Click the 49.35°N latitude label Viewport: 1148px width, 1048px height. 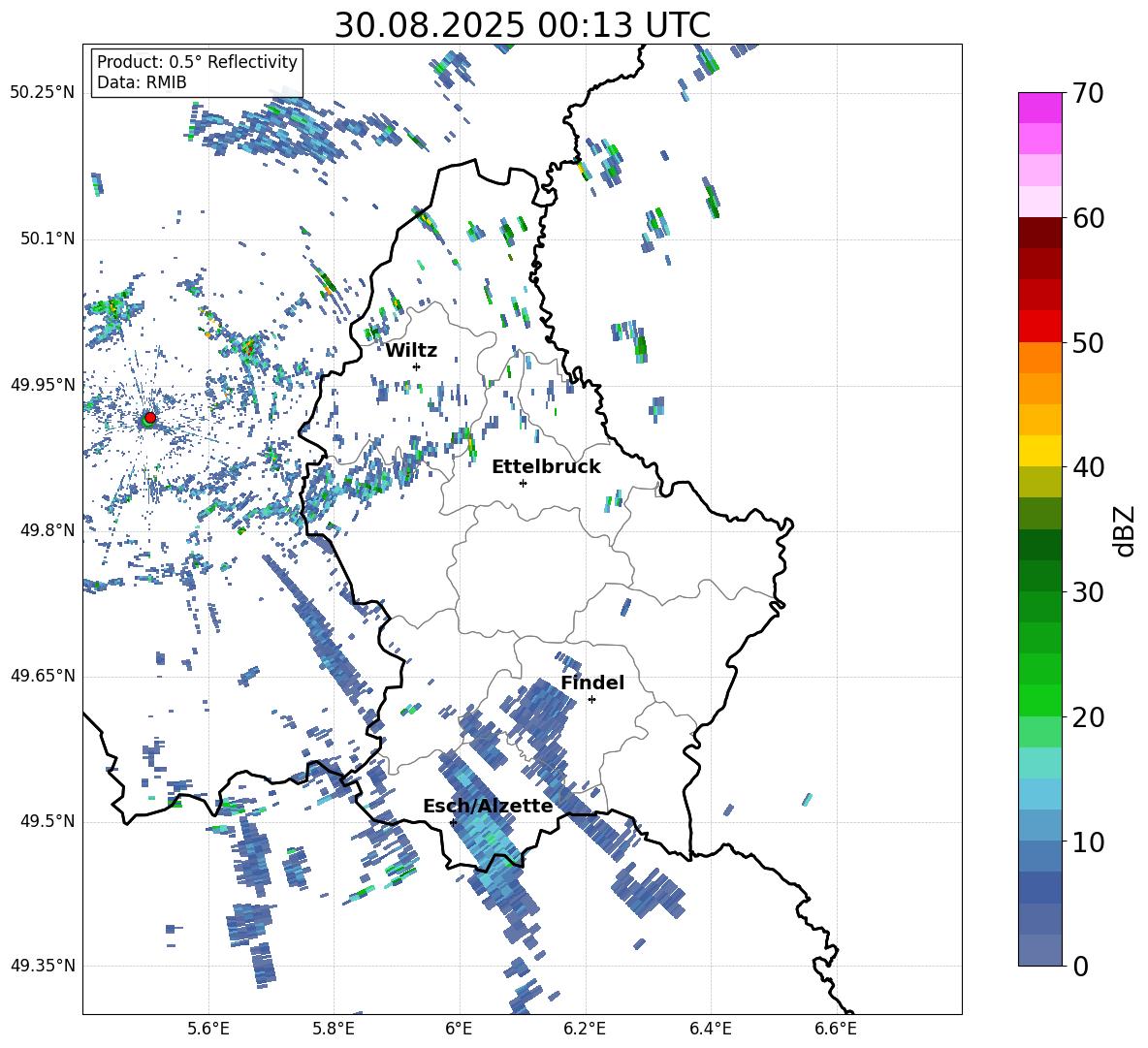43,966
